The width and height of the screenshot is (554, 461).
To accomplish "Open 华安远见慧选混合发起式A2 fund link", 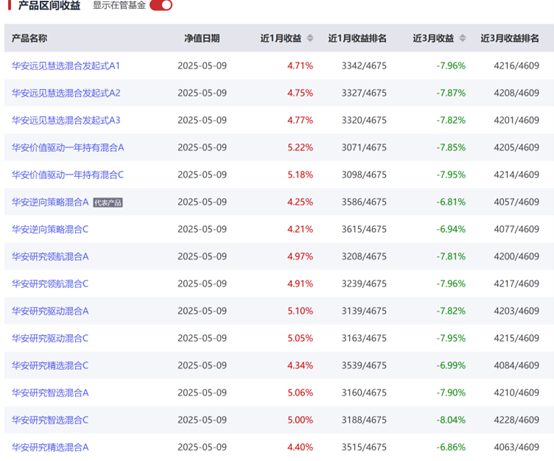I will point(66,93).
